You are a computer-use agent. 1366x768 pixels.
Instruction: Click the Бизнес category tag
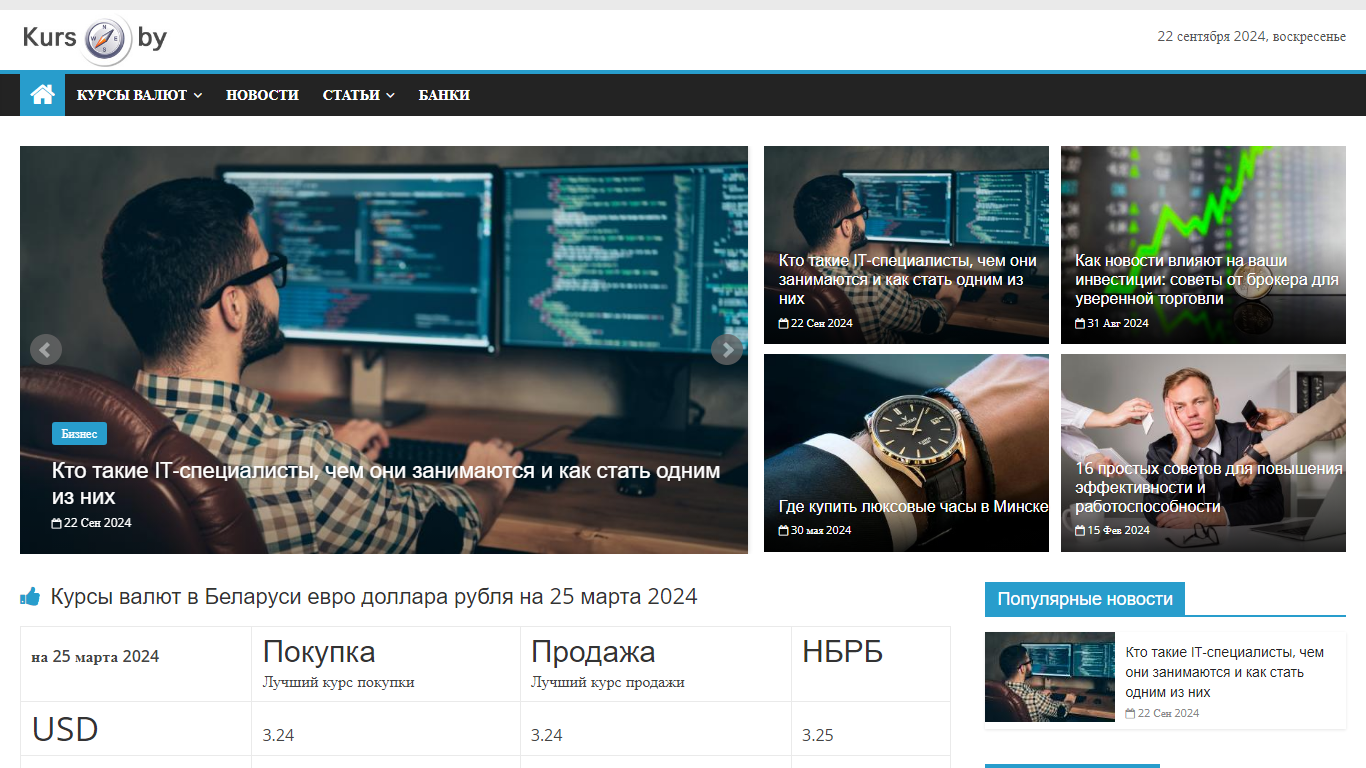tap(79, 434)
